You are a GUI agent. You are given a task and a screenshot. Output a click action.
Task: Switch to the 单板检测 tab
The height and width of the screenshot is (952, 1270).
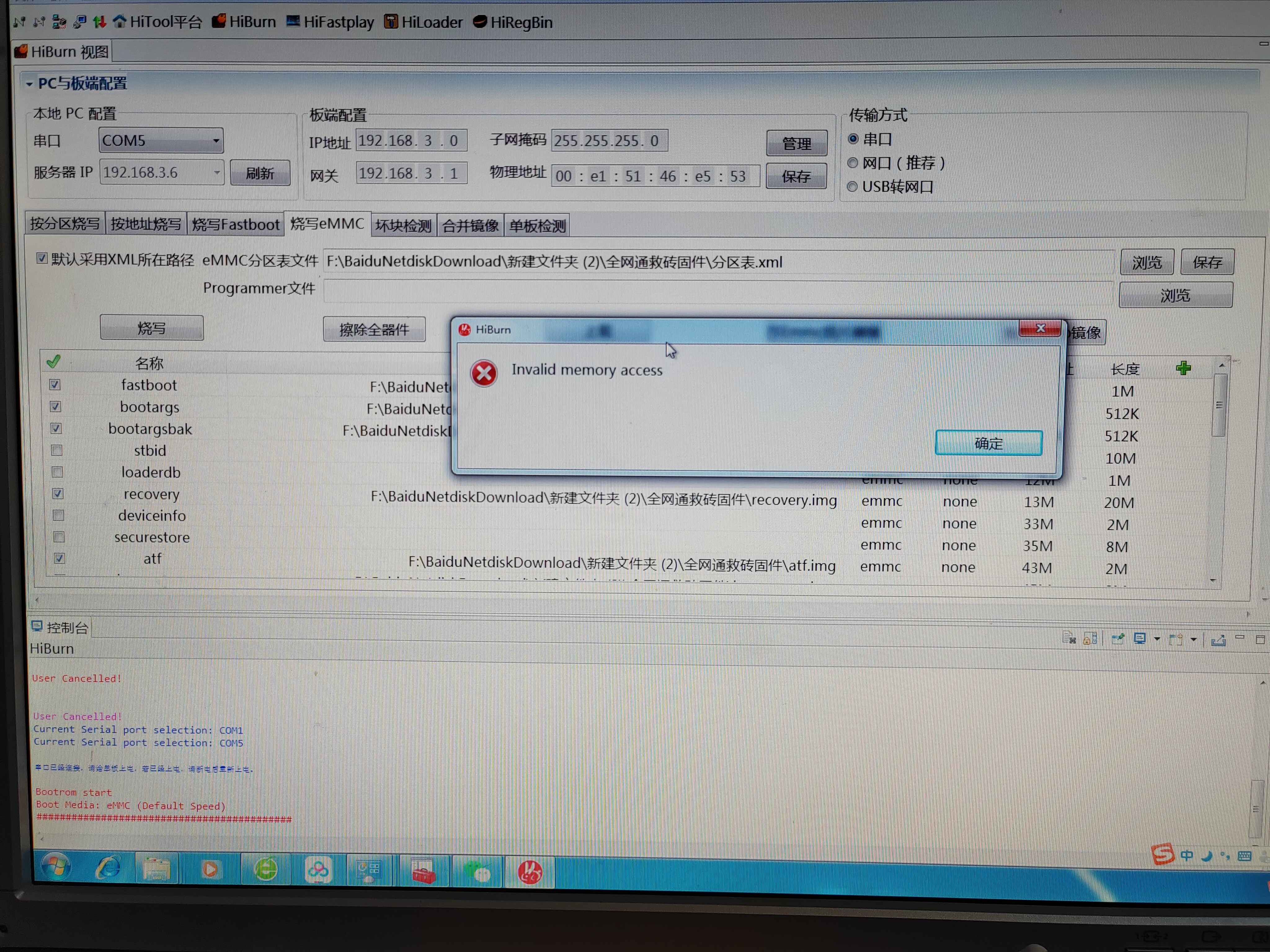(537, 226)
